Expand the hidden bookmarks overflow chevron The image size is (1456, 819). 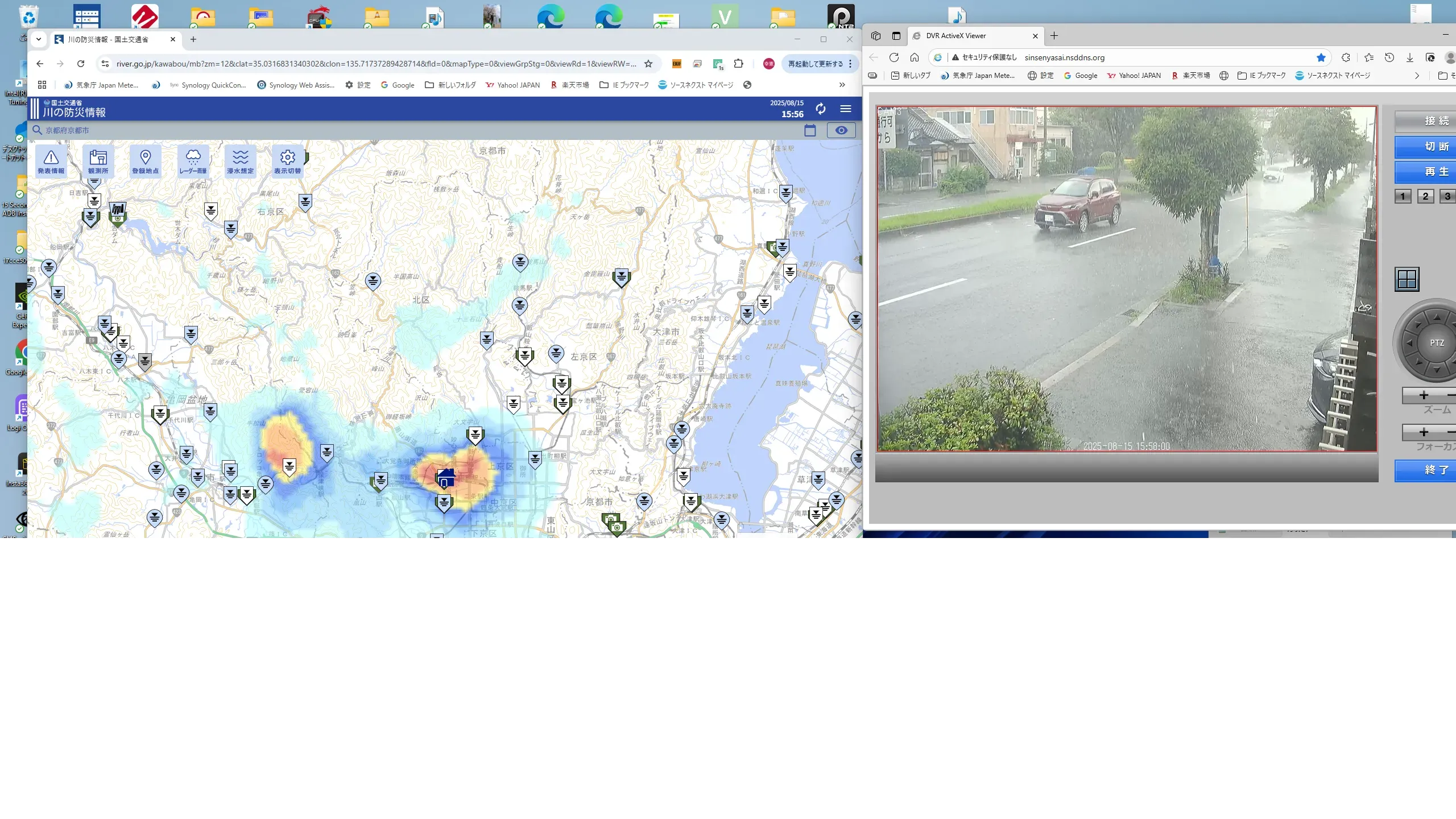[x=842, y=85]
